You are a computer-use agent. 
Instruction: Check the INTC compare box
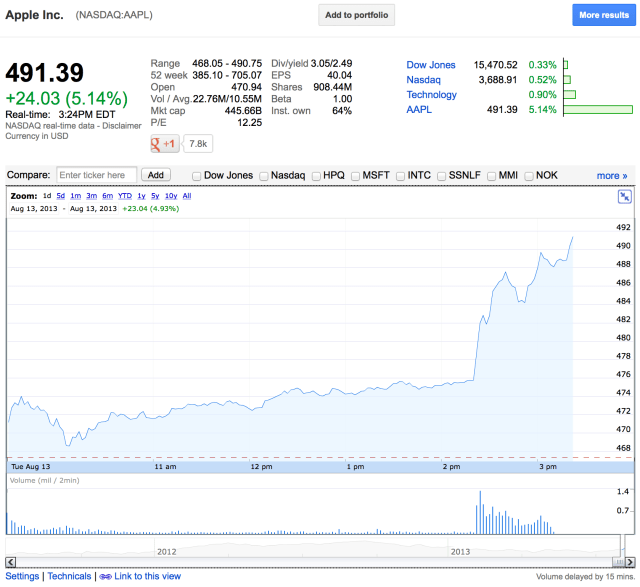[x=400, y=176]
